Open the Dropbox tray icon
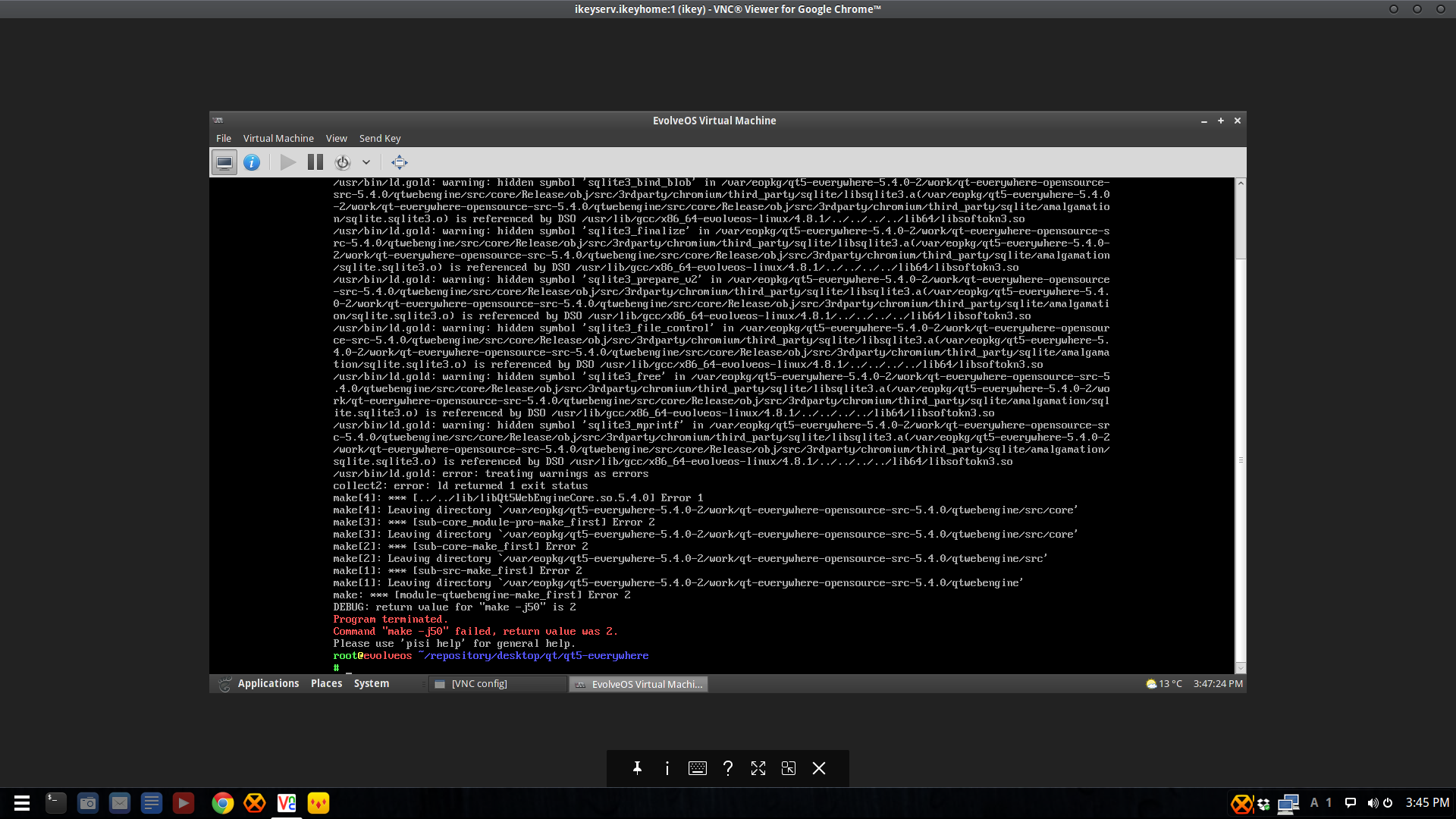This screenshot has width=1456, height=819. 1264,804
